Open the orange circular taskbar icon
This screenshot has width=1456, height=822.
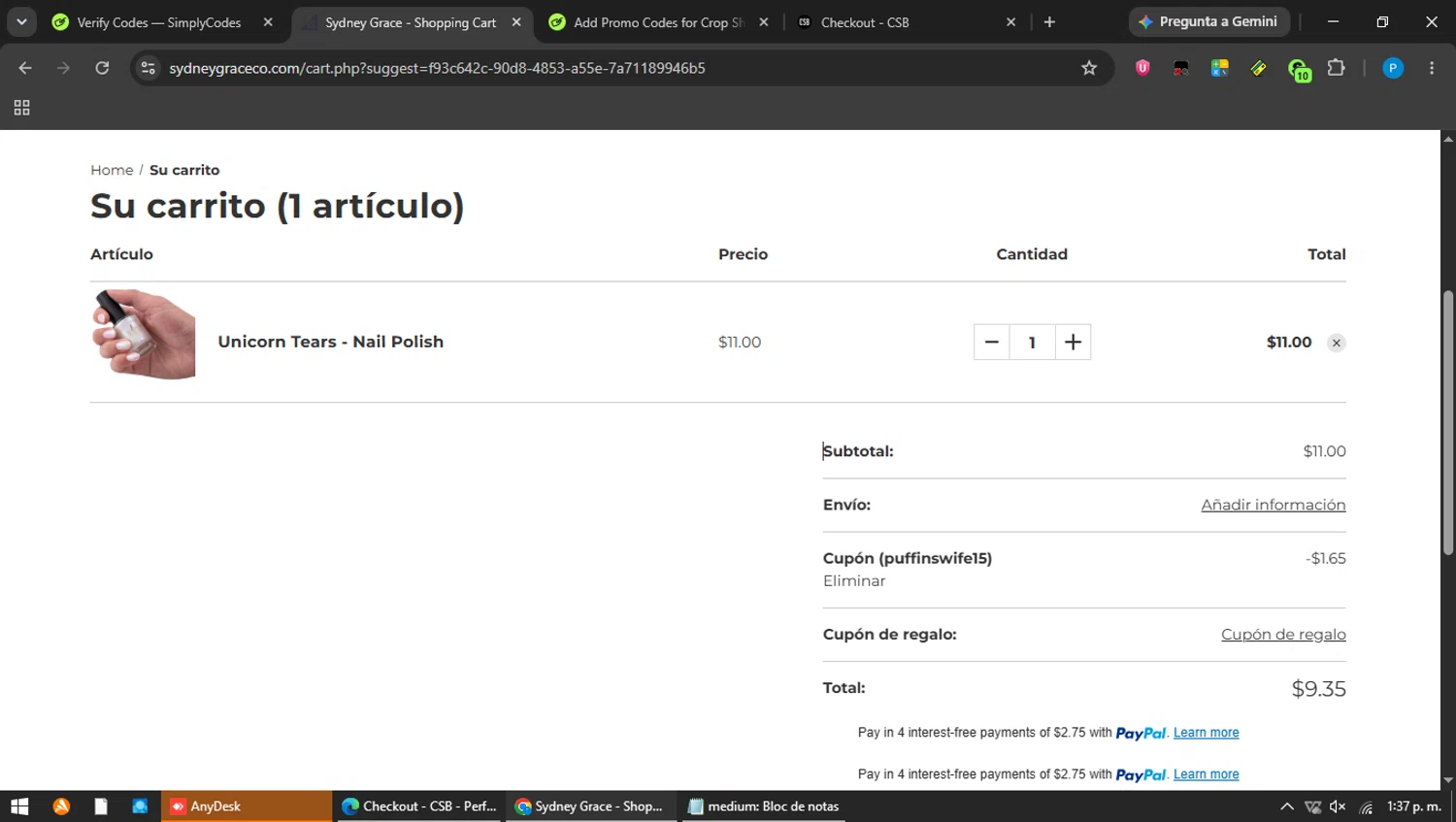click(61, 806)
